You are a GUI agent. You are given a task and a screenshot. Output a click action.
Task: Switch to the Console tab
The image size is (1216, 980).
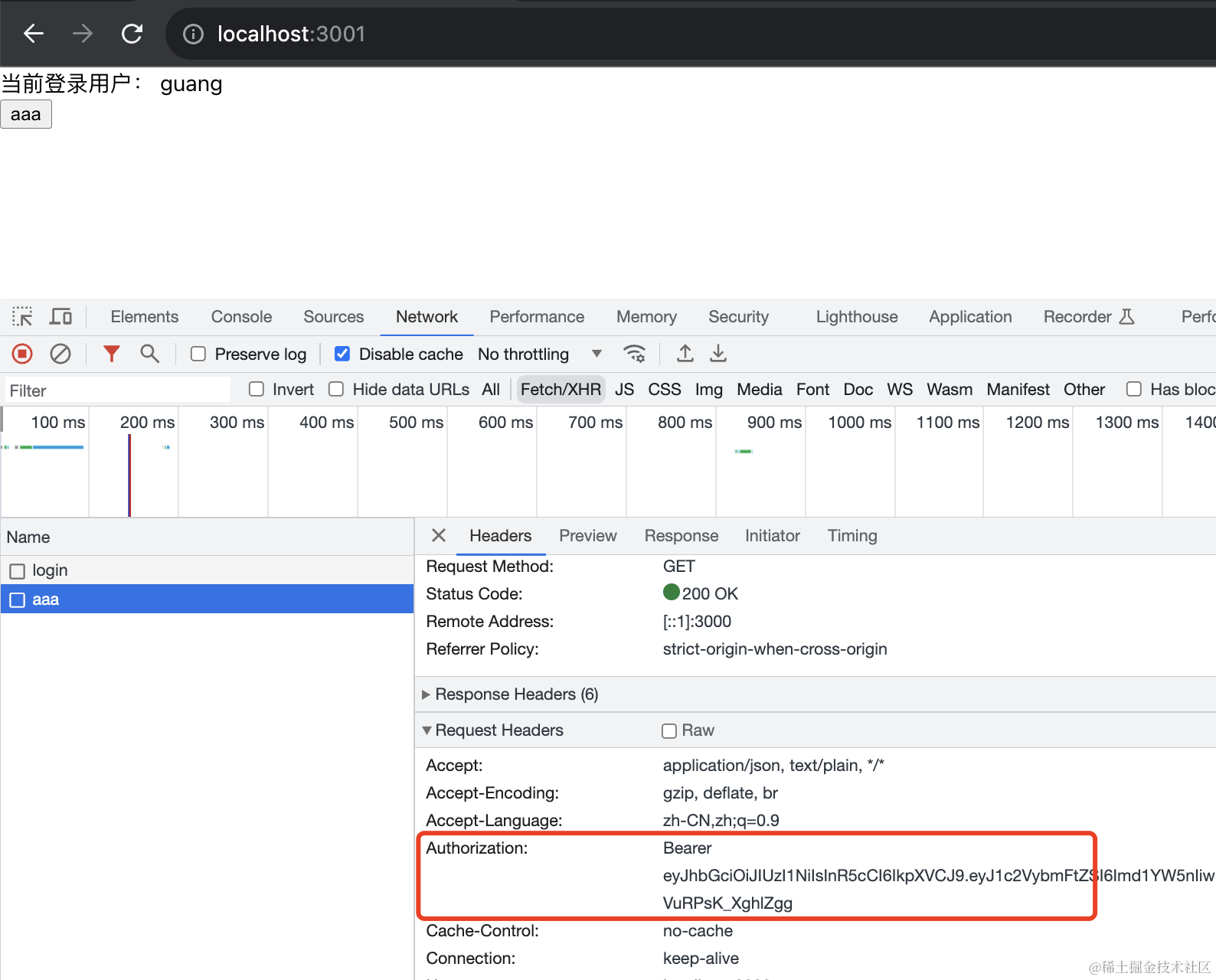click(241, 317)
